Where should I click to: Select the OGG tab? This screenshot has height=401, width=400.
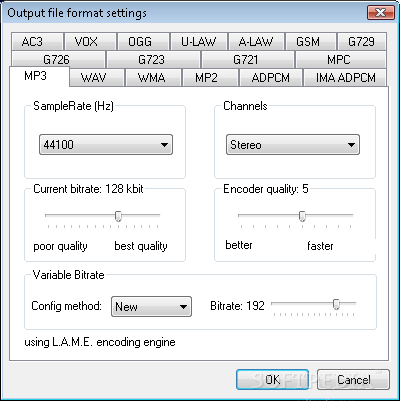143,42
